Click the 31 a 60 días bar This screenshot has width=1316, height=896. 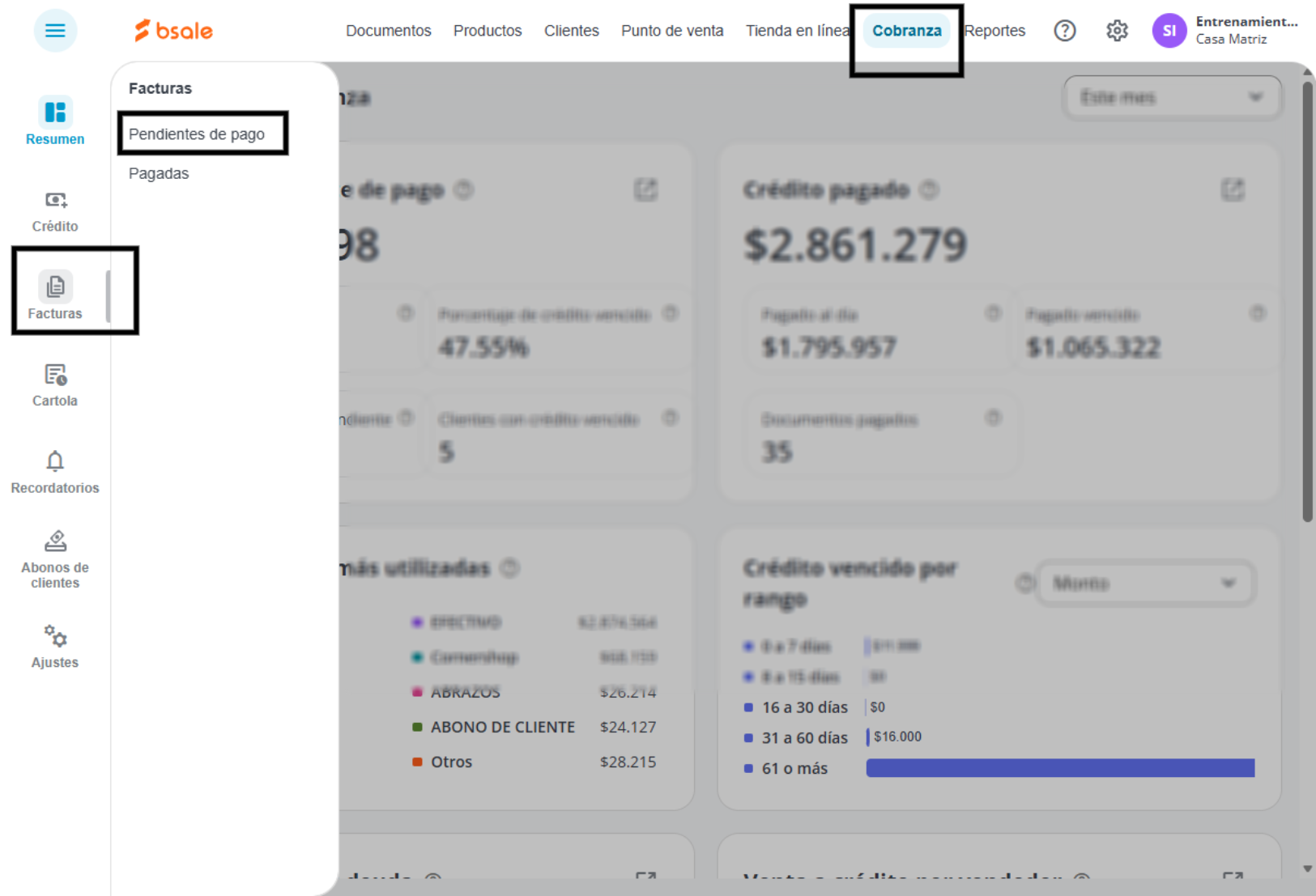pyautogui.click(x=868, y=737)
